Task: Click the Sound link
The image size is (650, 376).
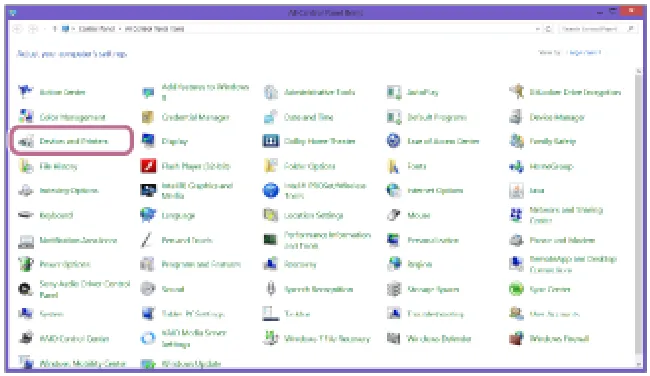Action: pos(173,289)
